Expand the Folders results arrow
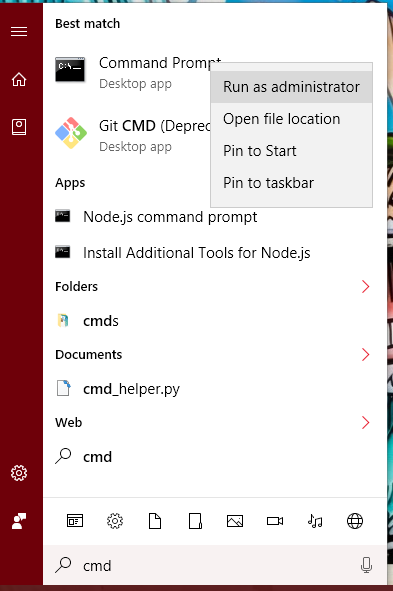 (365, 286)
